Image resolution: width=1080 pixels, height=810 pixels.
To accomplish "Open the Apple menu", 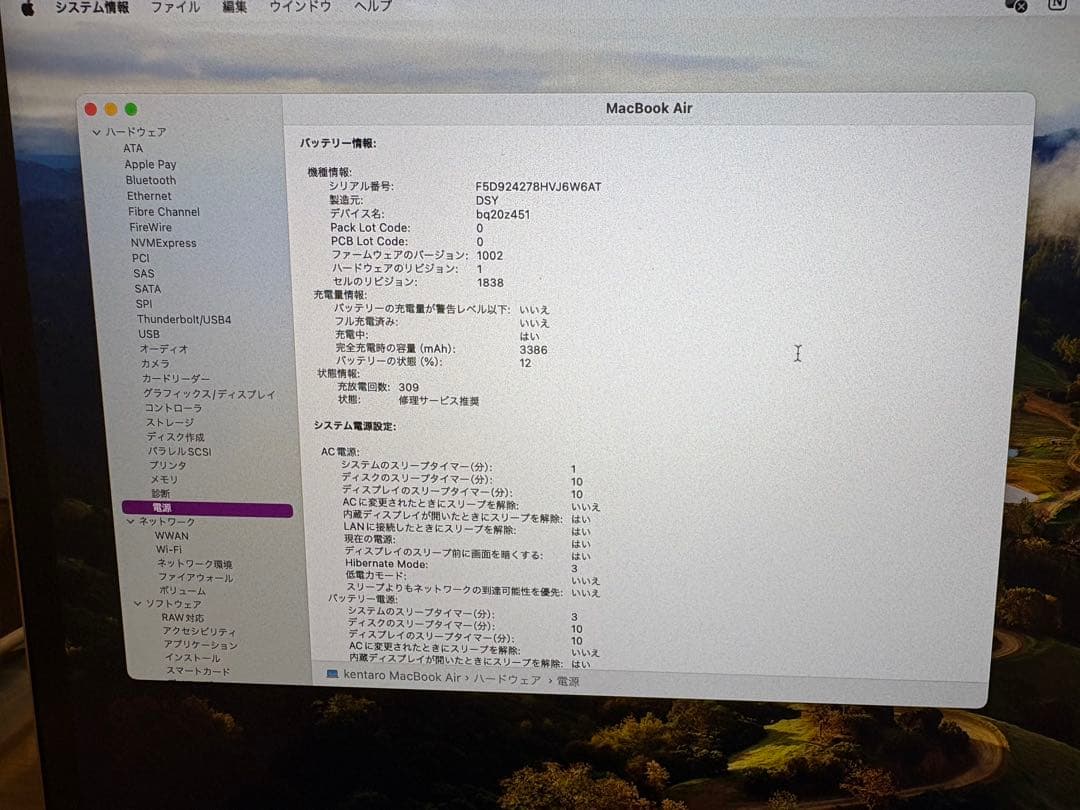I will (x=28, y=8).
